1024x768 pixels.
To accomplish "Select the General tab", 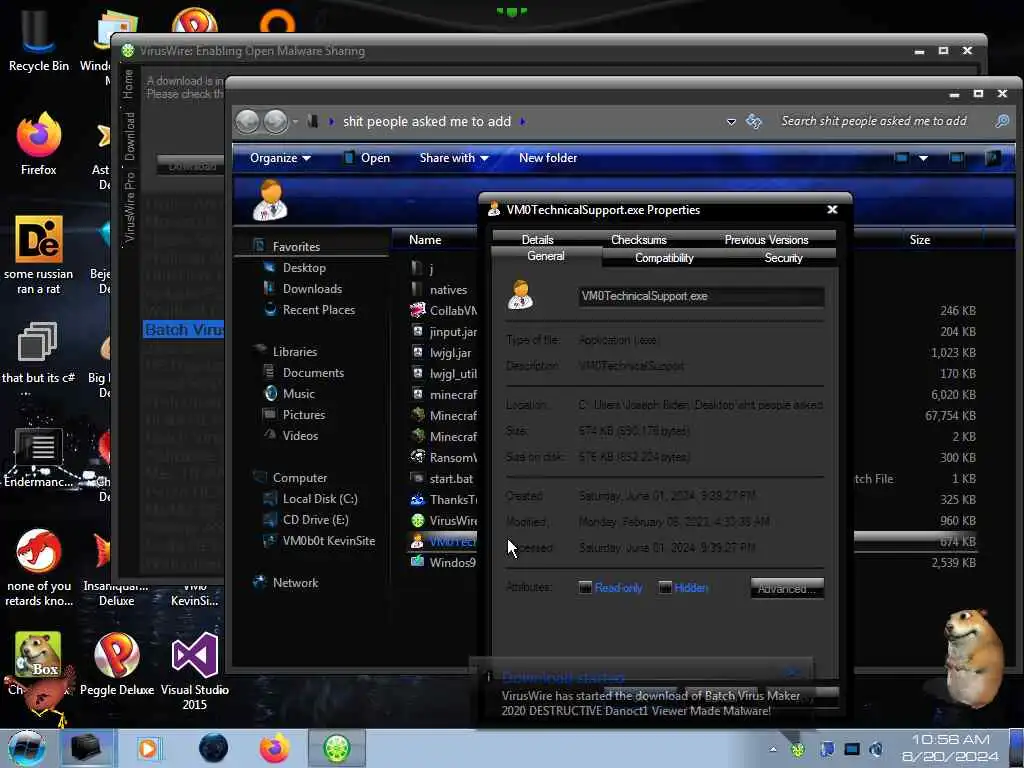I will tap(545, 257).
